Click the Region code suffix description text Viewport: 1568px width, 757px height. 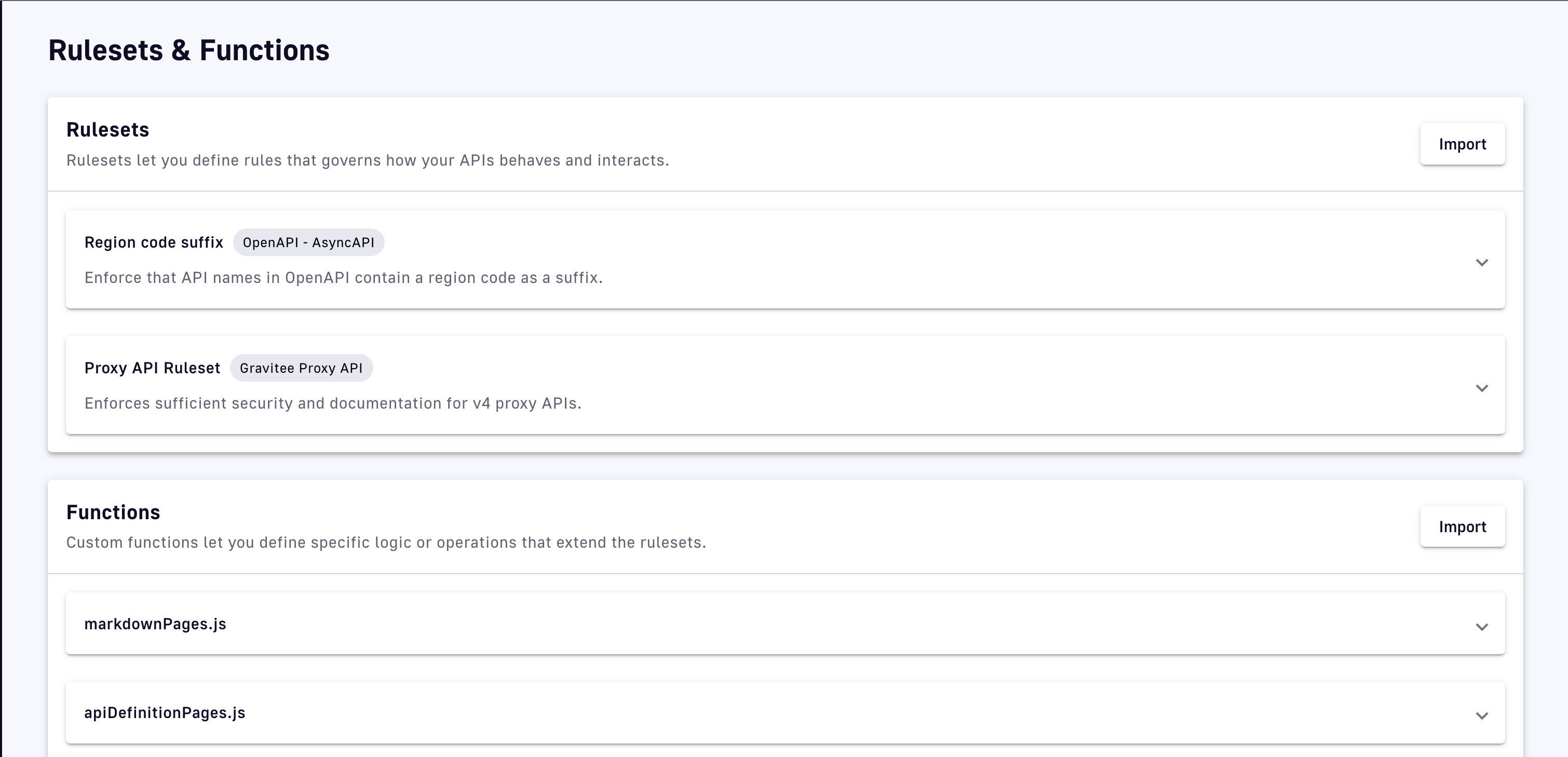pos(343,277)
